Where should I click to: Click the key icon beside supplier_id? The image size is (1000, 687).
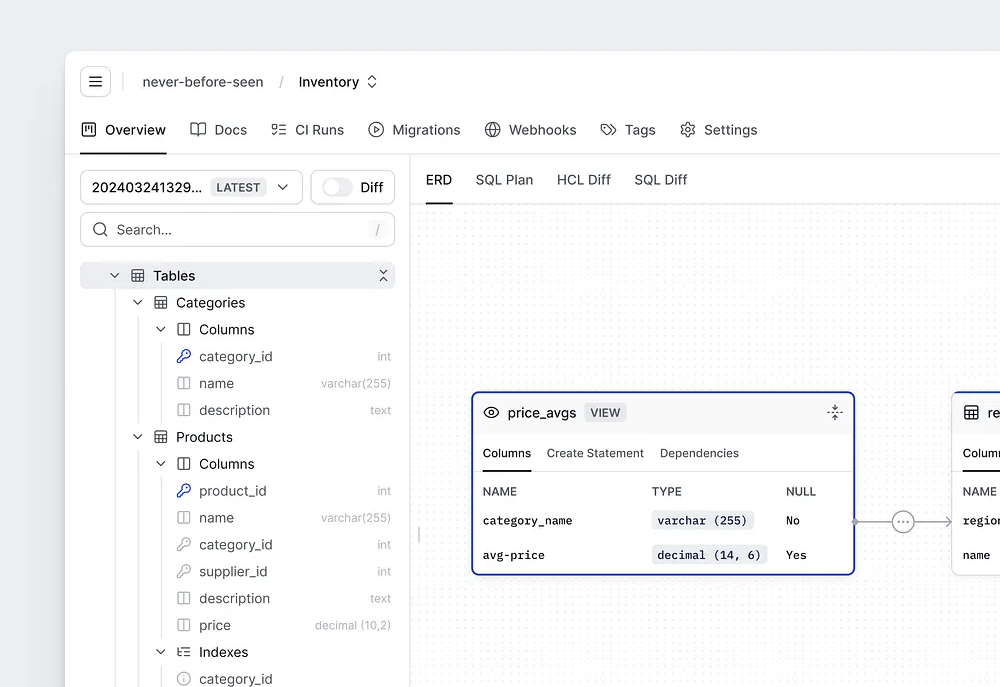pyautogui.click(x=183, y=572)
